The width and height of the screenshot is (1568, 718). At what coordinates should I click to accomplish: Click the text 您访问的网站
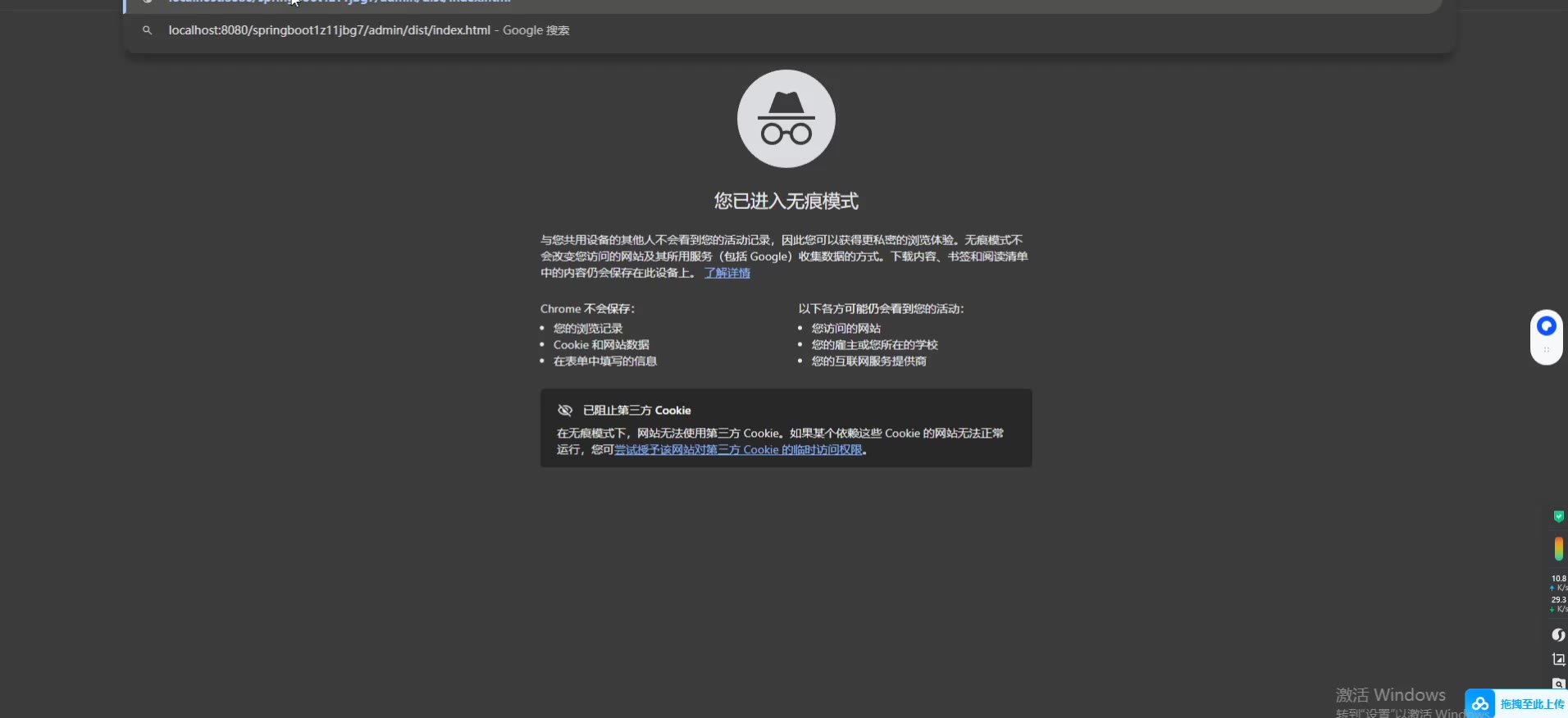coord(846,329)
